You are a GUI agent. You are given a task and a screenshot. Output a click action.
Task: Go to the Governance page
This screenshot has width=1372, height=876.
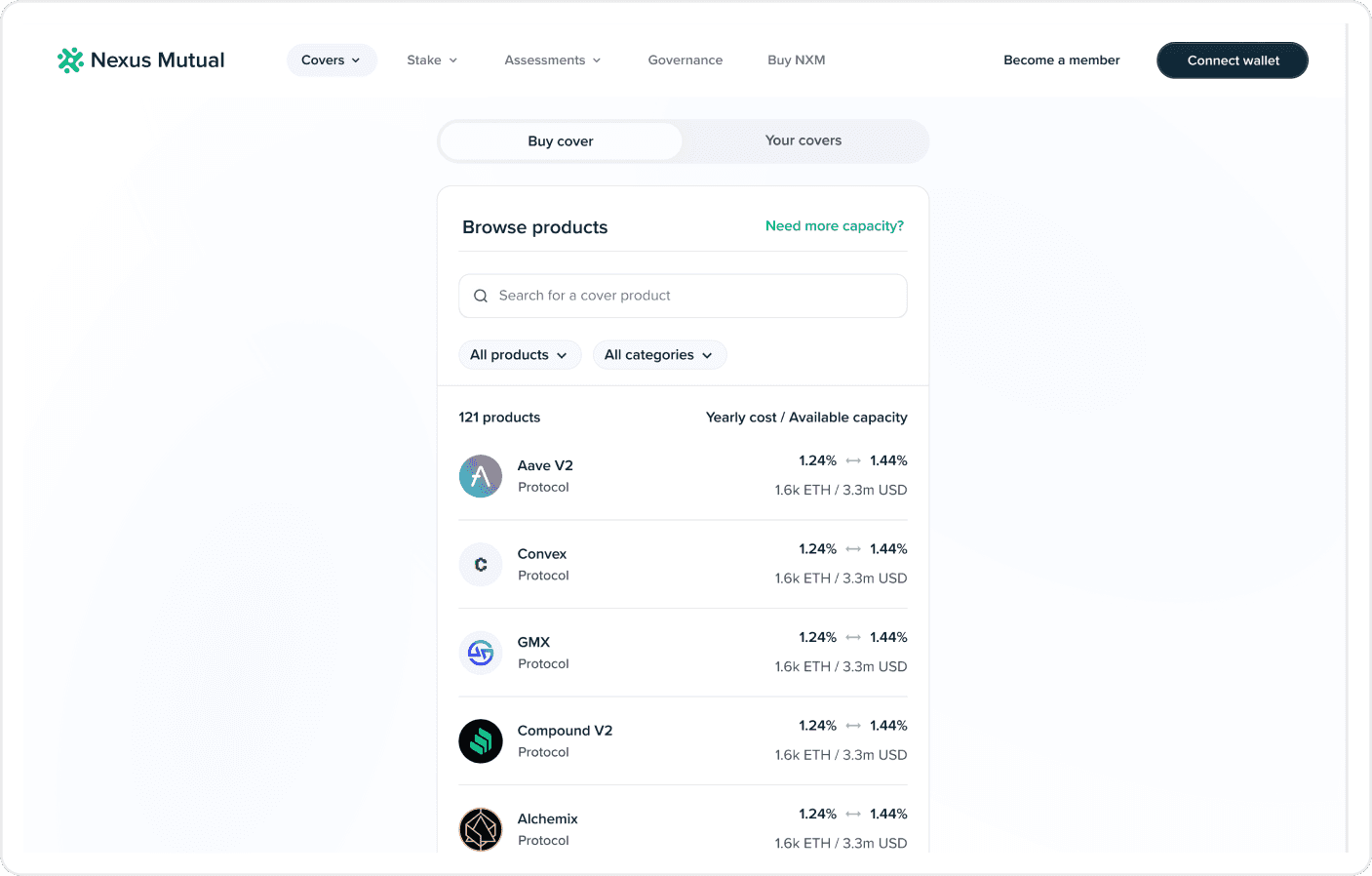686,60
